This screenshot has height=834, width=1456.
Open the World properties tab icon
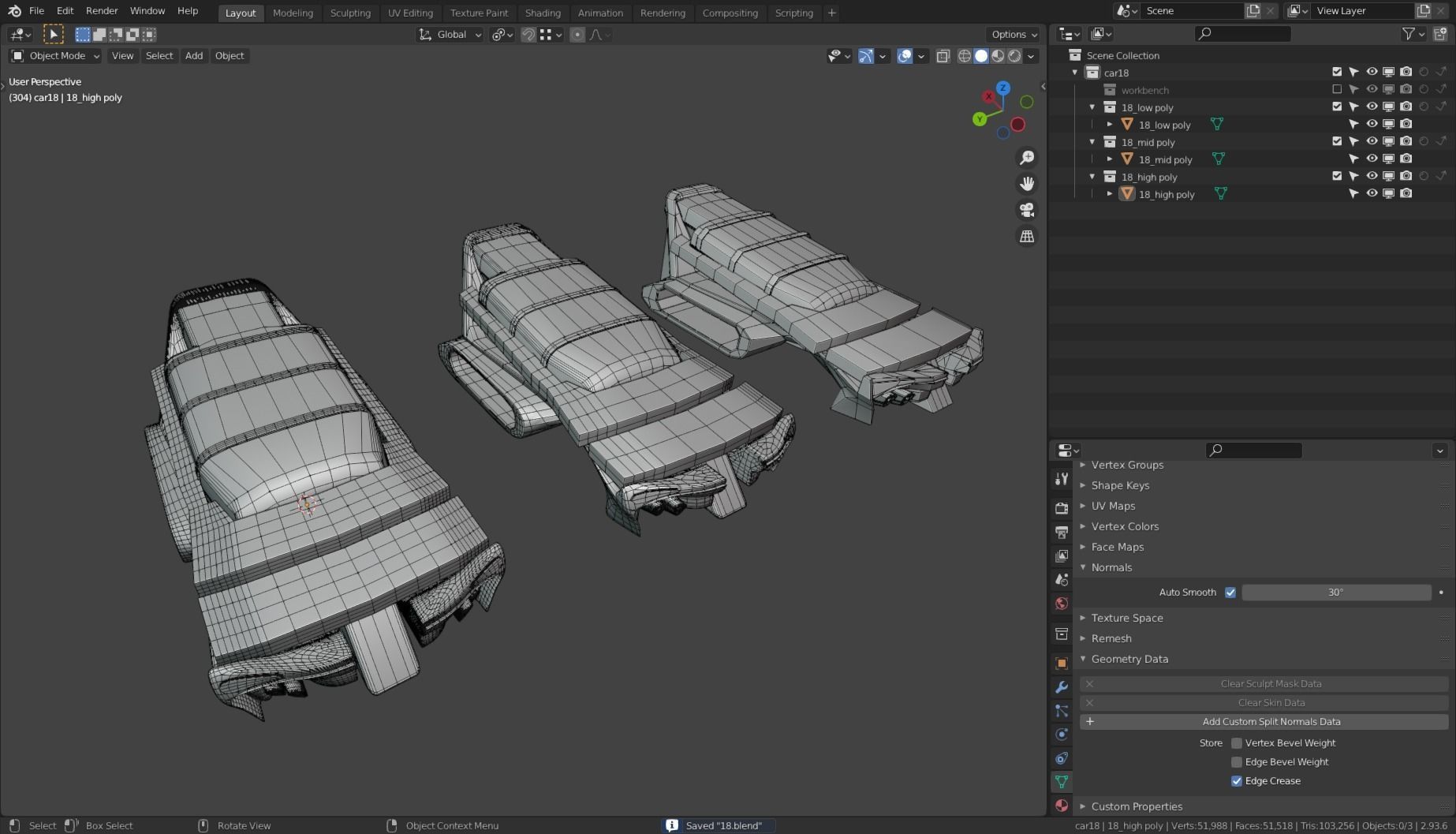(1062, 604)
